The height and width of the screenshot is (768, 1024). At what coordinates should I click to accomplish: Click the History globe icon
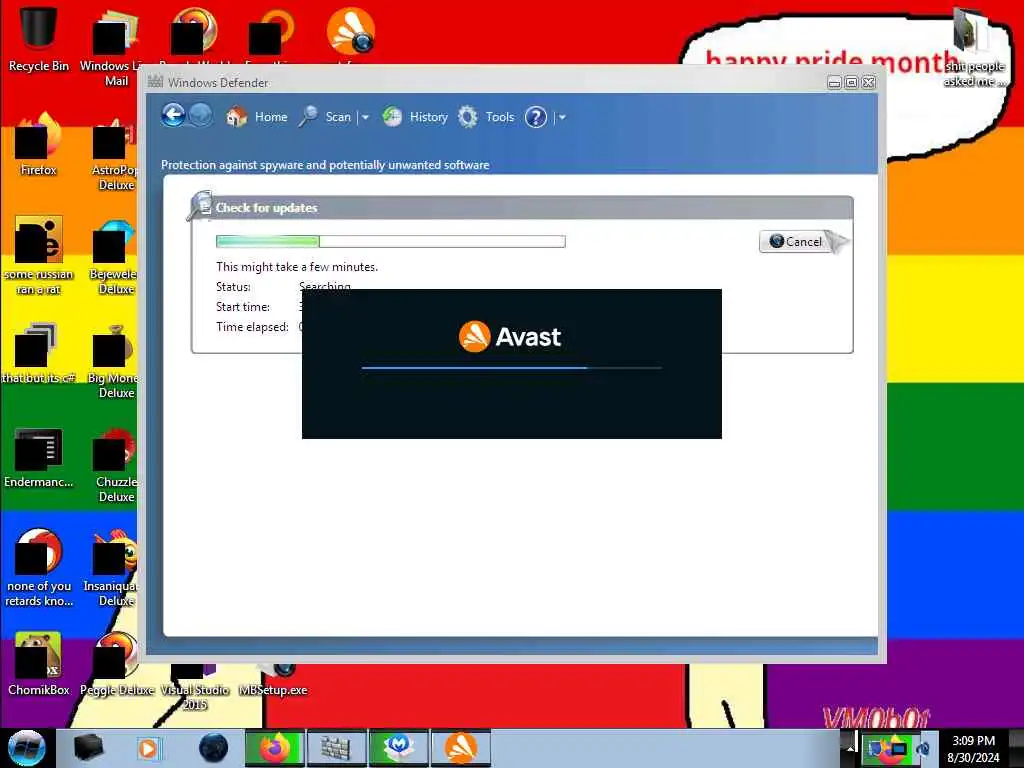pos(392,117)
